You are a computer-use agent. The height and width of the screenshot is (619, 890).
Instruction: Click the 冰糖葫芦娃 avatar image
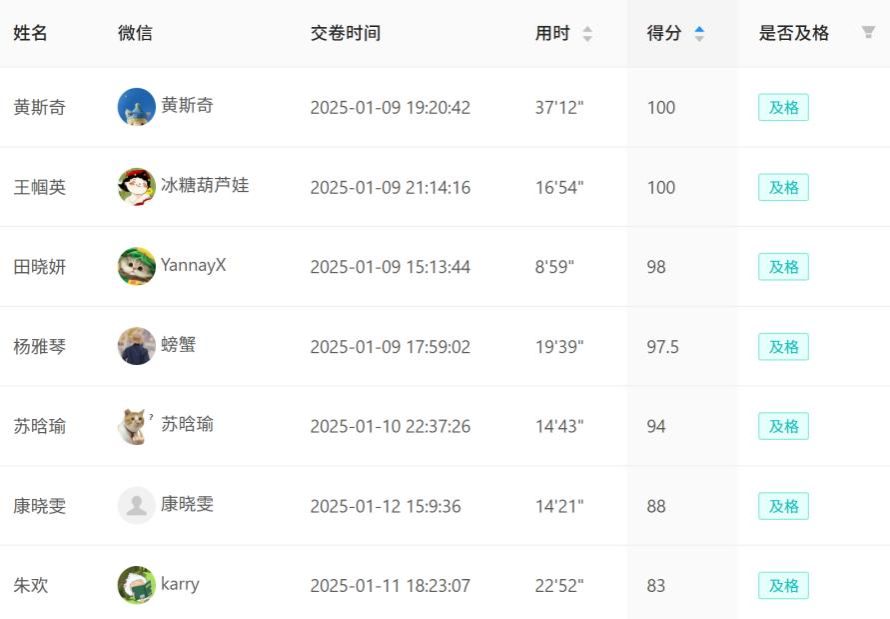(136, 187)
